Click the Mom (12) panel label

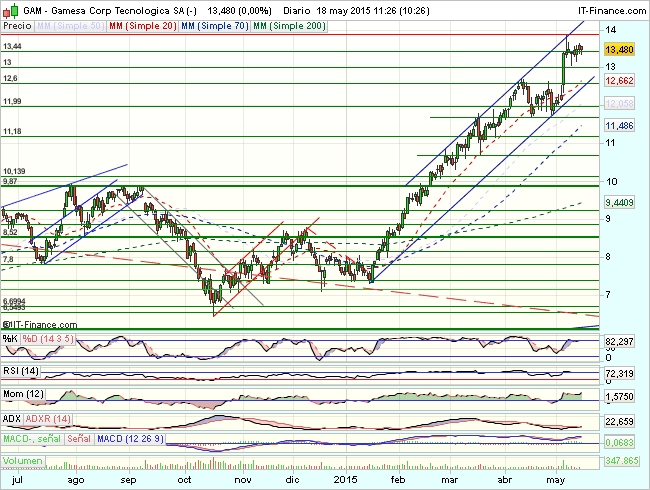[x=23, y=394]
